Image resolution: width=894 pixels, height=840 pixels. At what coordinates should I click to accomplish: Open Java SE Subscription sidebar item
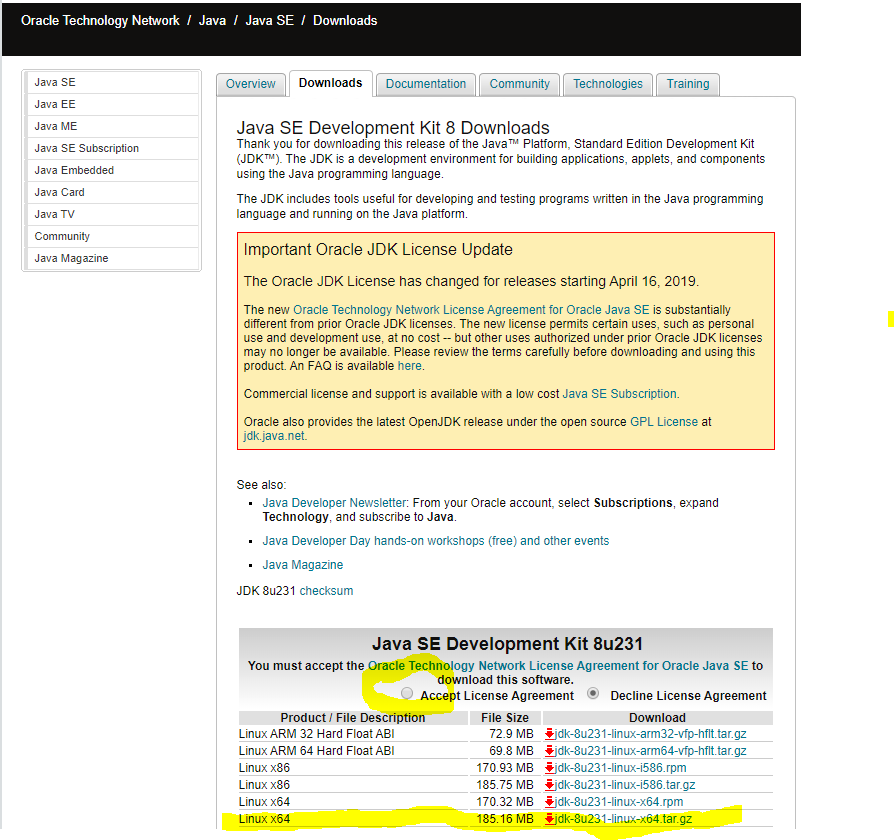(x=112, y=148)
